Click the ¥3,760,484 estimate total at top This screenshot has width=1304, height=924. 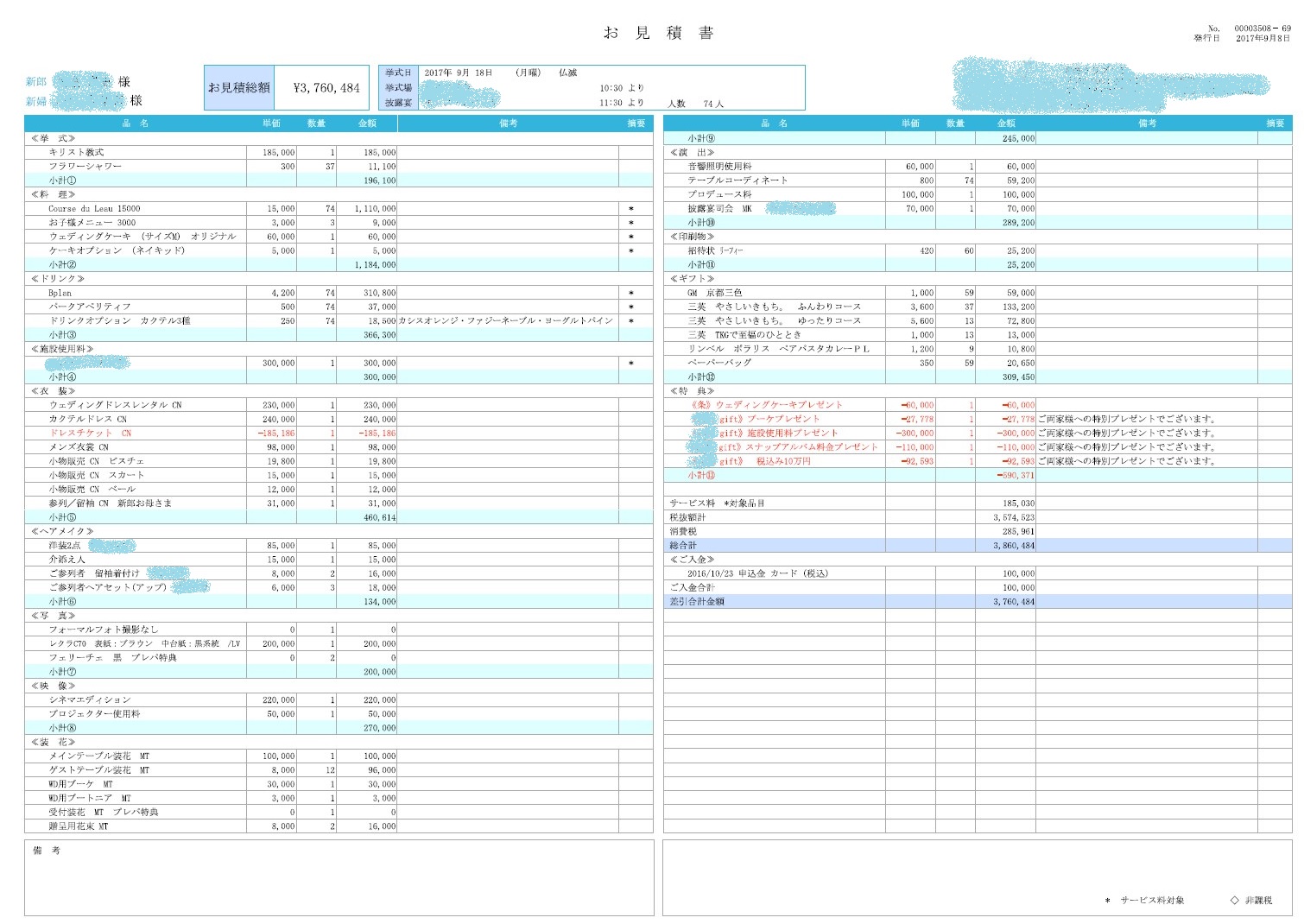(x=326, y=88)
